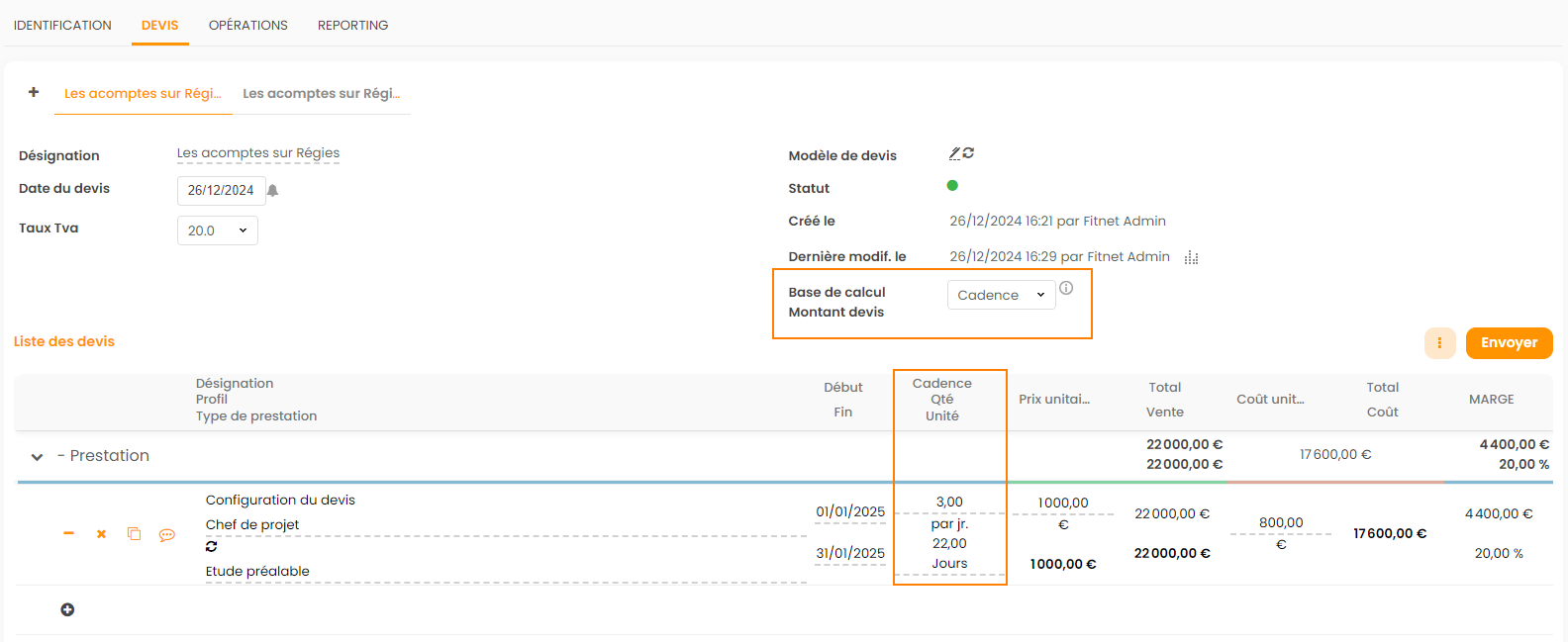Open the Taux Tva dropdown
1568x642 pixels.
pos(218,230)
